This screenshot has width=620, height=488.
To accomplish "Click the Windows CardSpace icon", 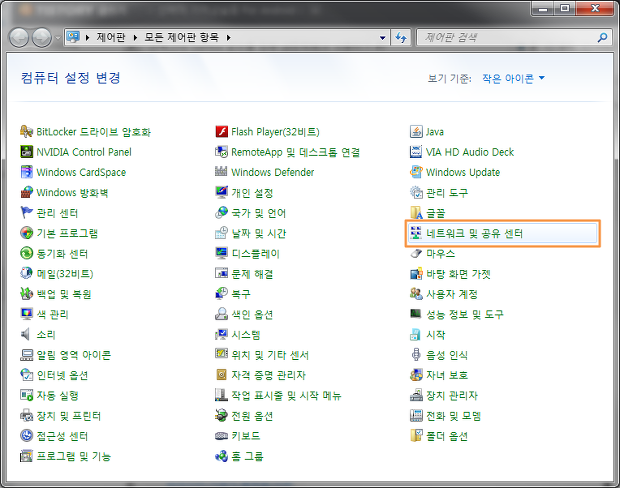I will point(26,172).
